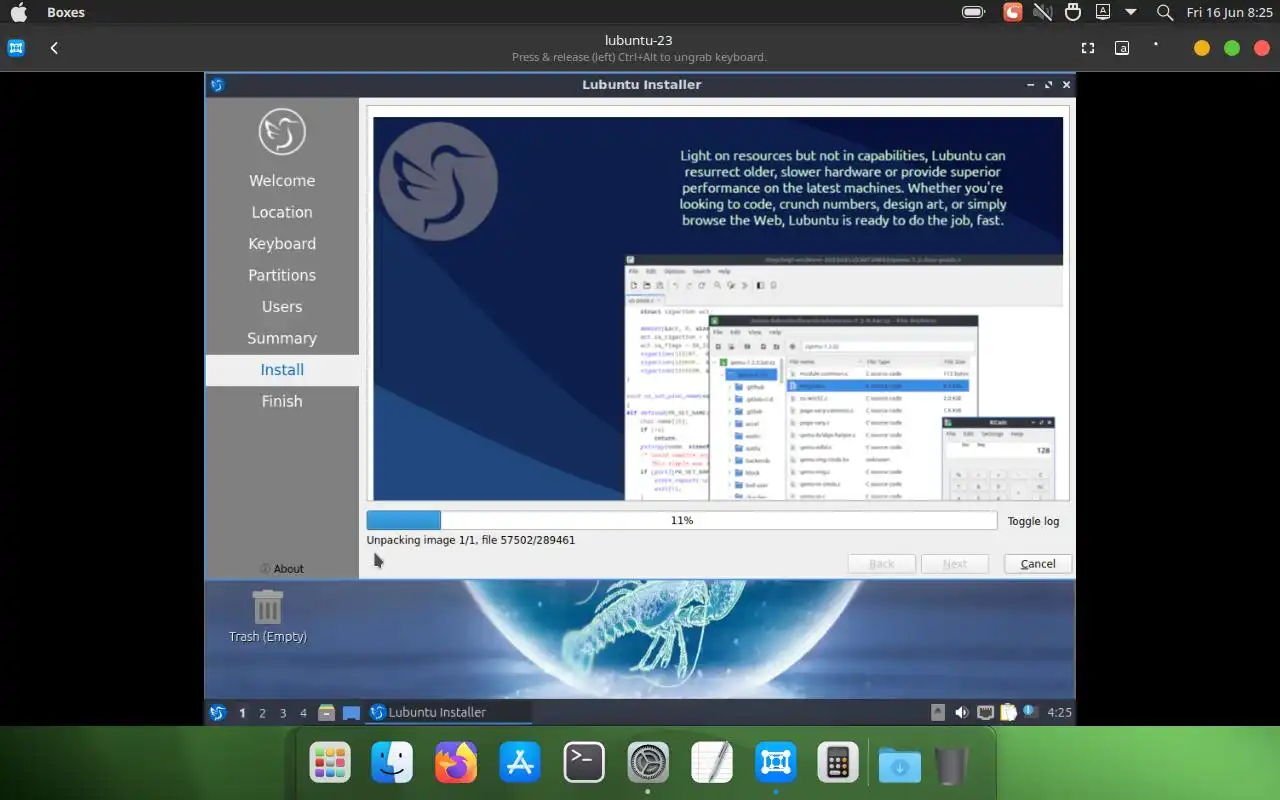Screen dimensions: 1280x800
Task: Open the volume speaker icon in the Lubuntu tray
Action: click(x=961, y=713)
